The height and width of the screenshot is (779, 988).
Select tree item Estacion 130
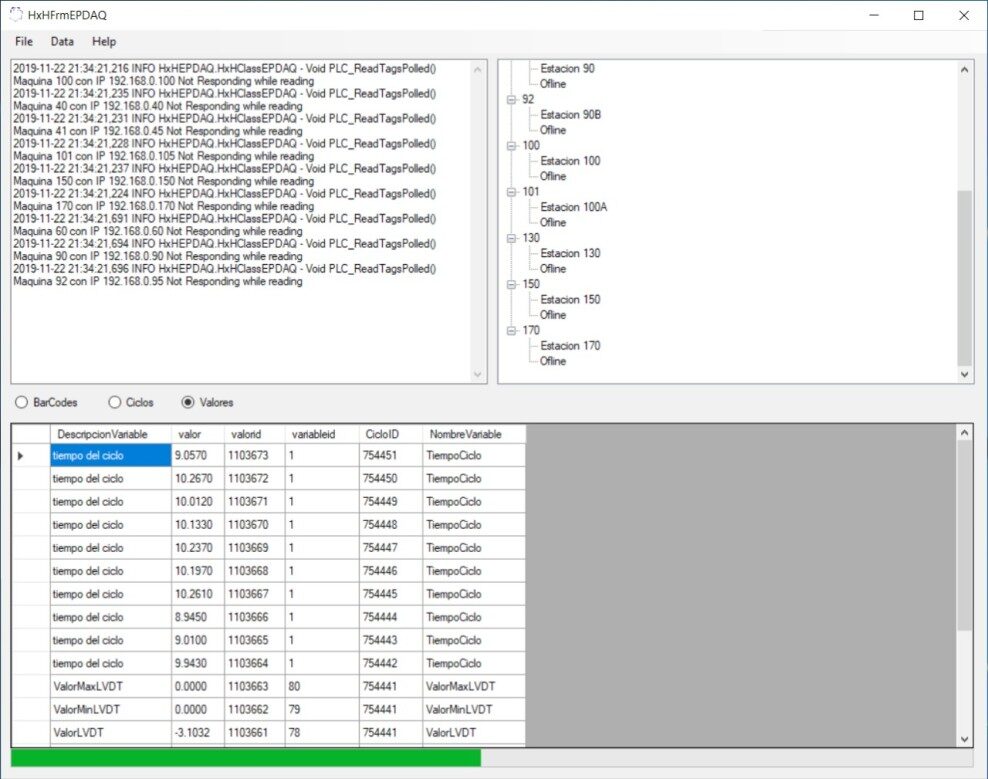click(x=570, y=253)
